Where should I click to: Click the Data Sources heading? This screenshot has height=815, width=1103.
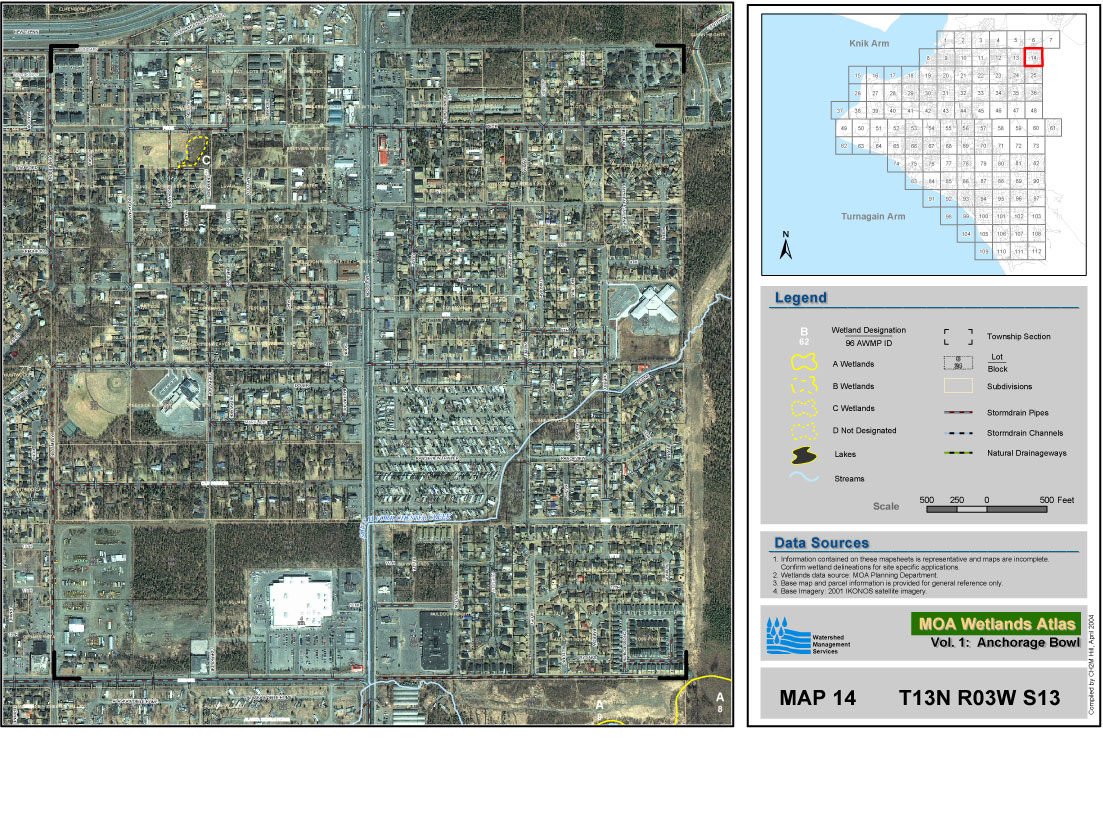pyautogui.click(x=821, y=543)
